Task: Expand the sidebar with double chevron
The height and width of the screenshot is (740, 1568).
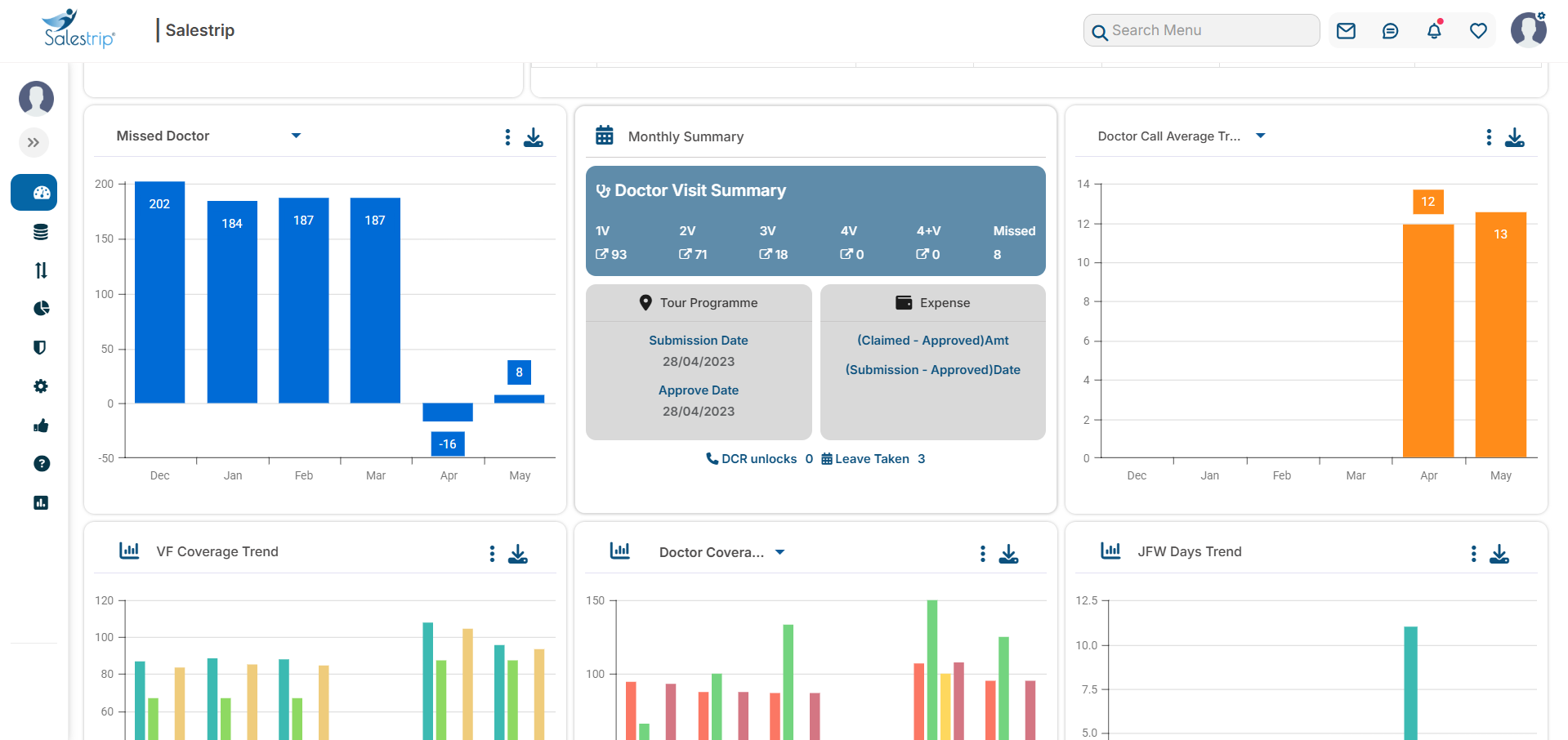Action: pyautogui.click(x=34, y=143)
